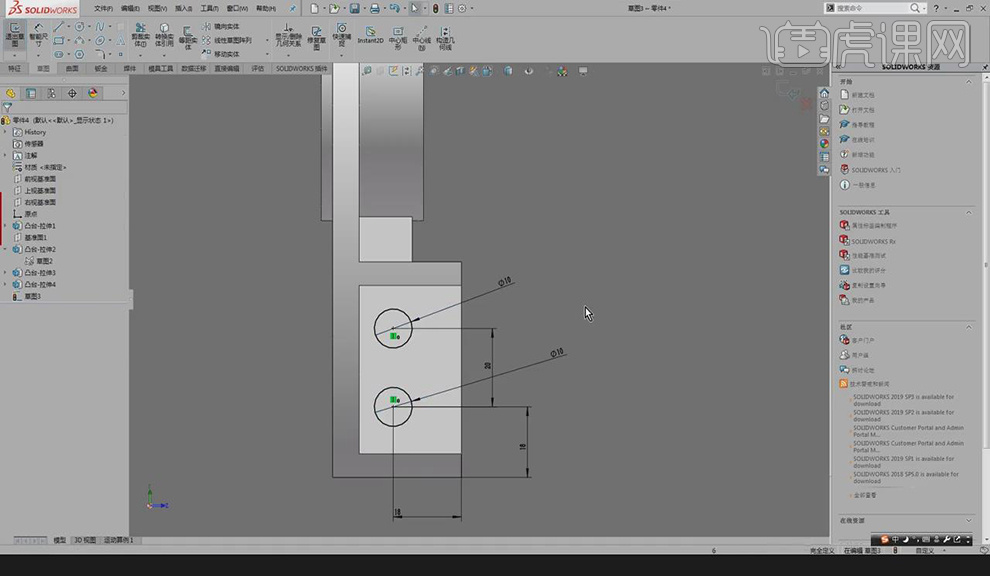Screen dimensions: 990x576
Task: Click the Exit Sketch (退出草图) icon
Action: click(14, 34)
